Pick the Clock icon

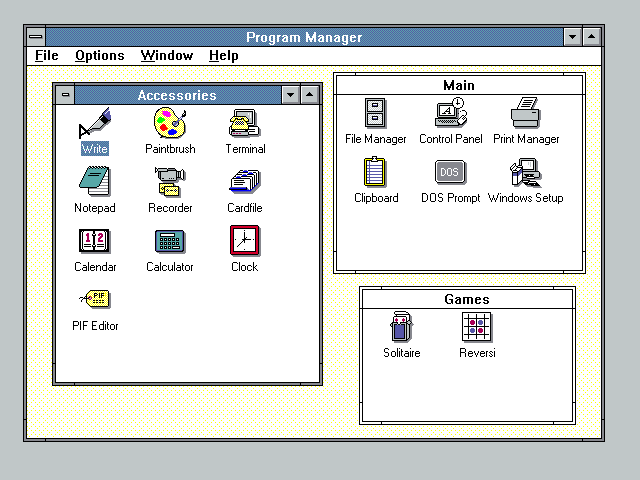(244, 240)
